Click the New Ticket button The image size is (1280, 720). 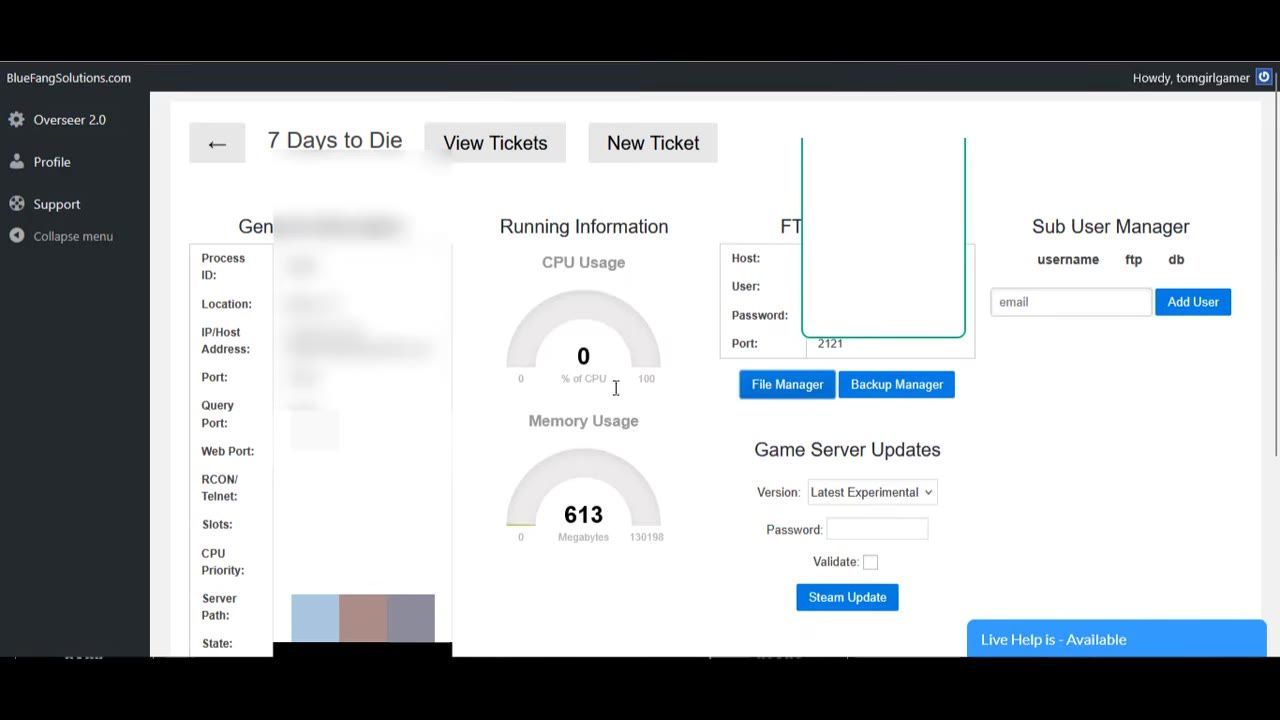point(653,143)
